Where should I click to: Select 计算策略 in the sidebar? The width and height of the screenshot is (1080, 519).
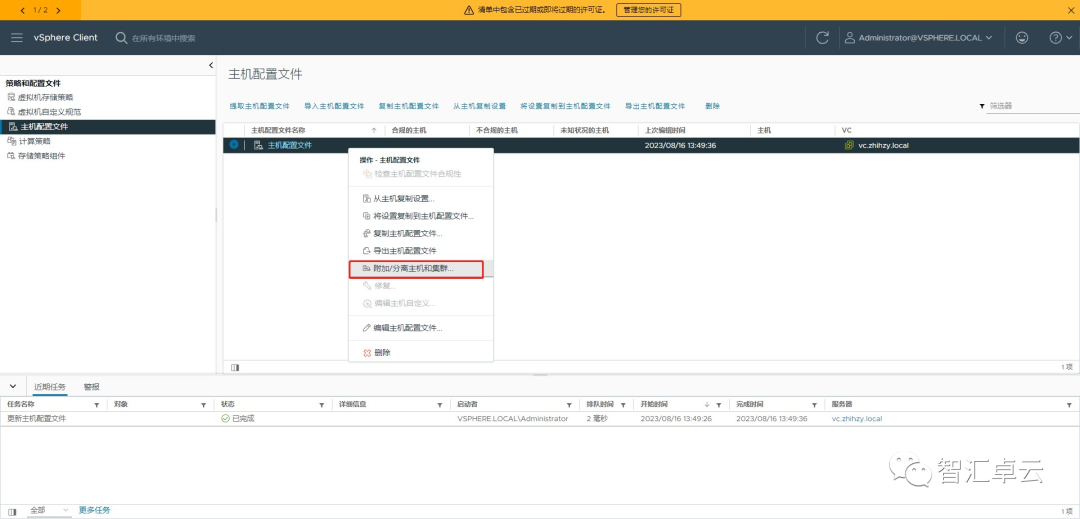point(34,141)
